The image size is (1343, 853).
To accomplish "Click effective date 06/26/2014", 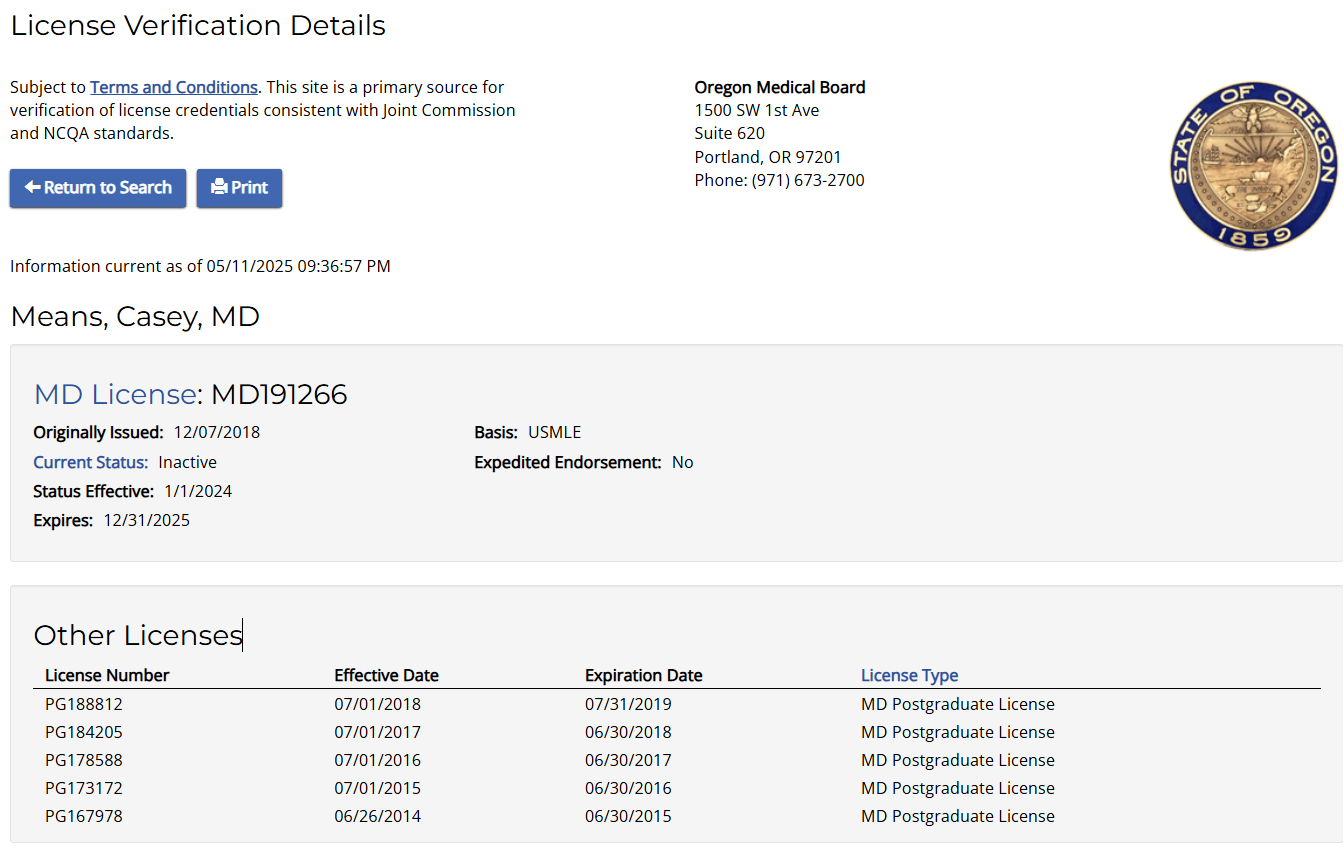I will point(378,816).
